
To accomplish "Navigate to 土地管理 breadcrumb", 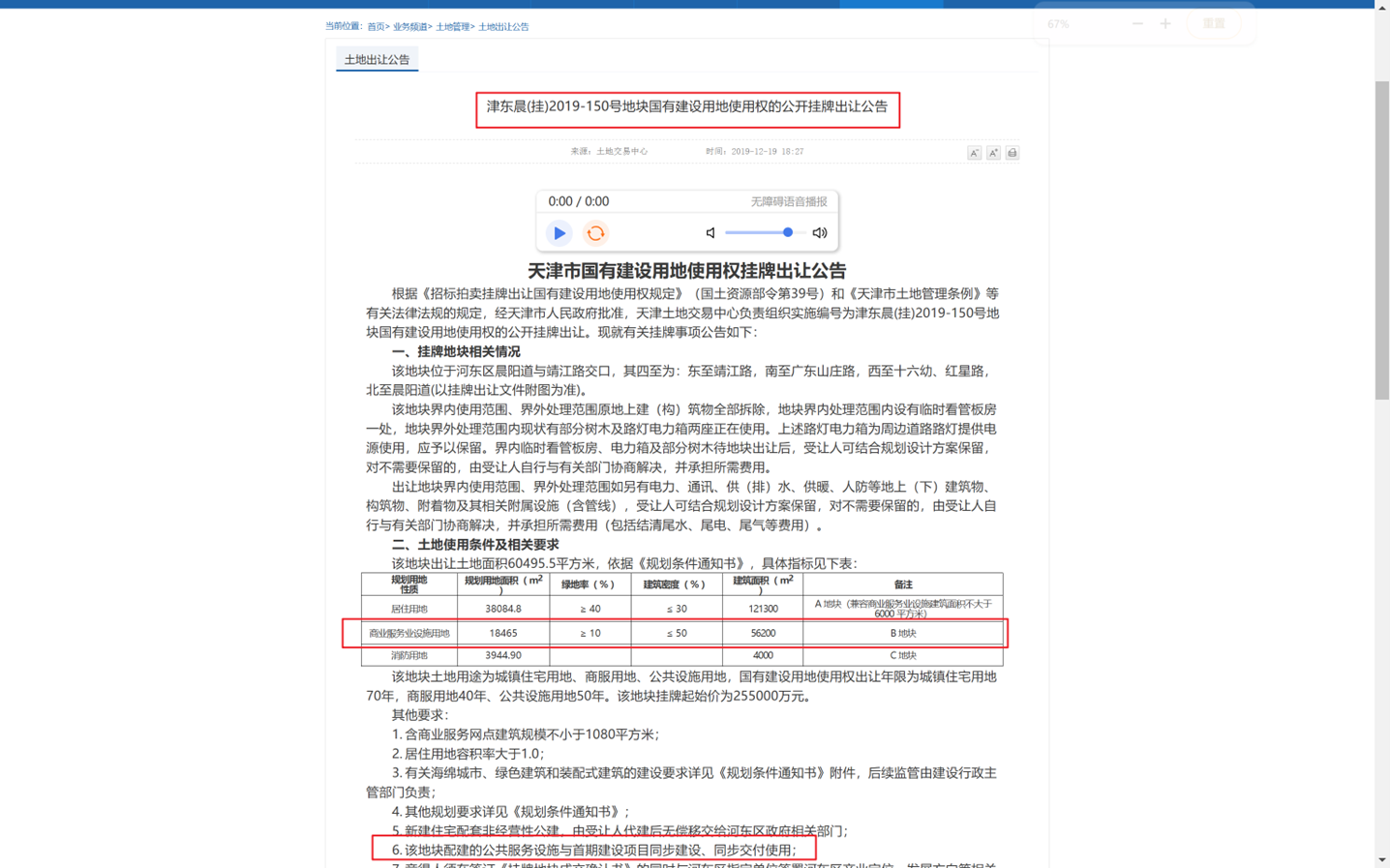I will (x=452, y=27).
